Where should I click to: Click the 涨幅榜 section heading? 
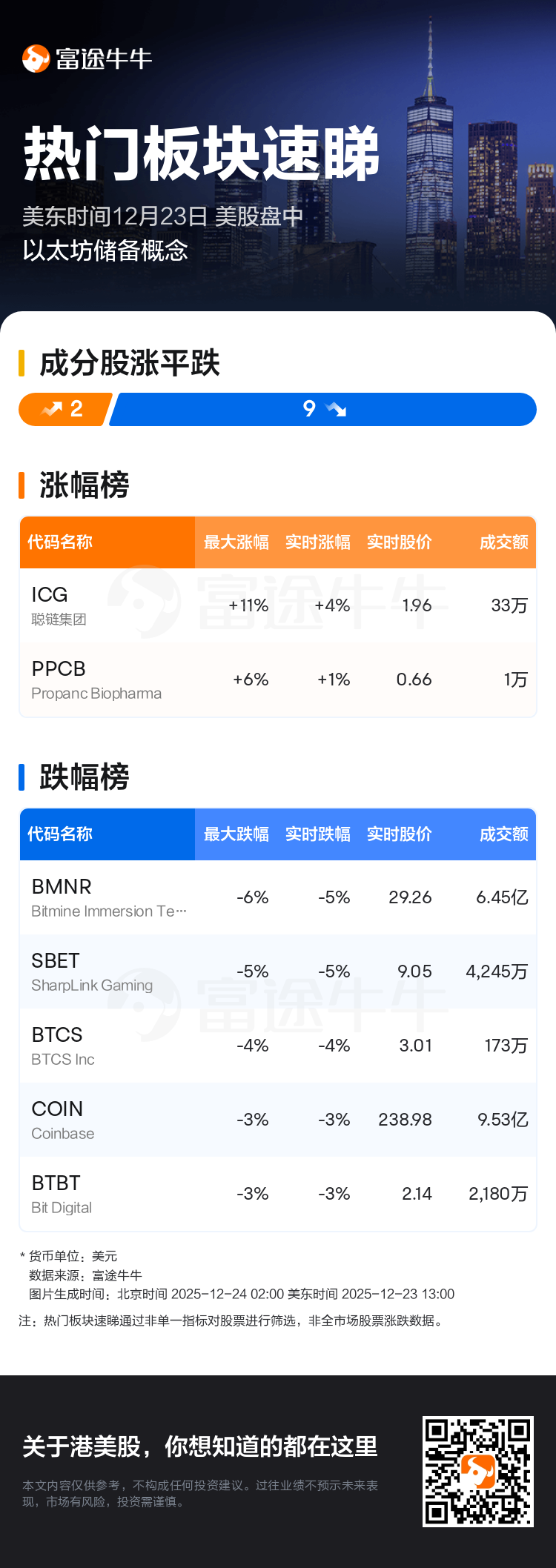pyautogui.click(x=85, y=485)
